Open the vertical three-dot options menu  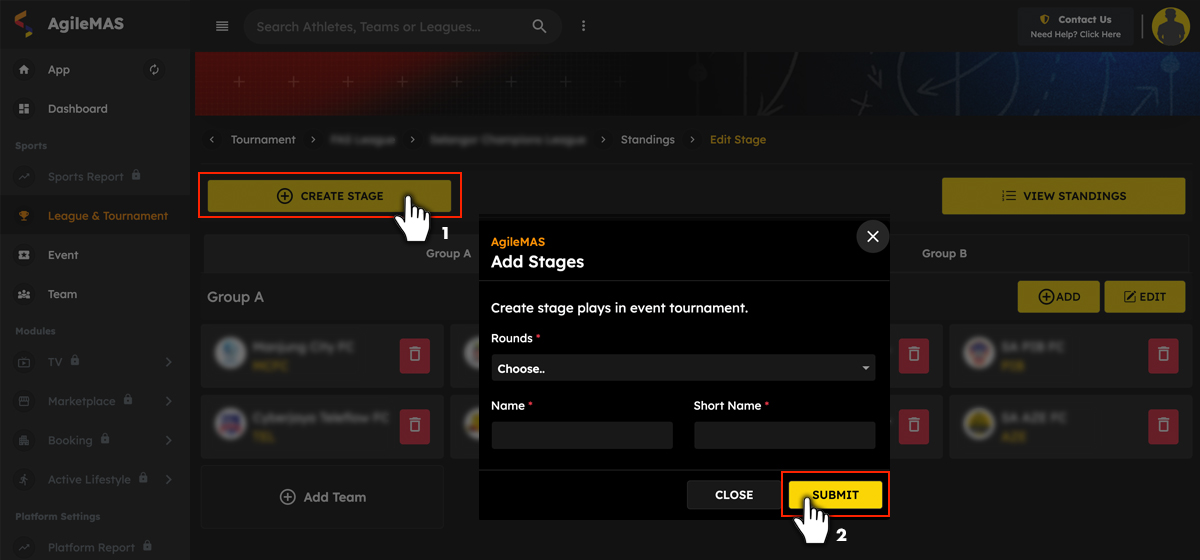click(x=584, y=27)
